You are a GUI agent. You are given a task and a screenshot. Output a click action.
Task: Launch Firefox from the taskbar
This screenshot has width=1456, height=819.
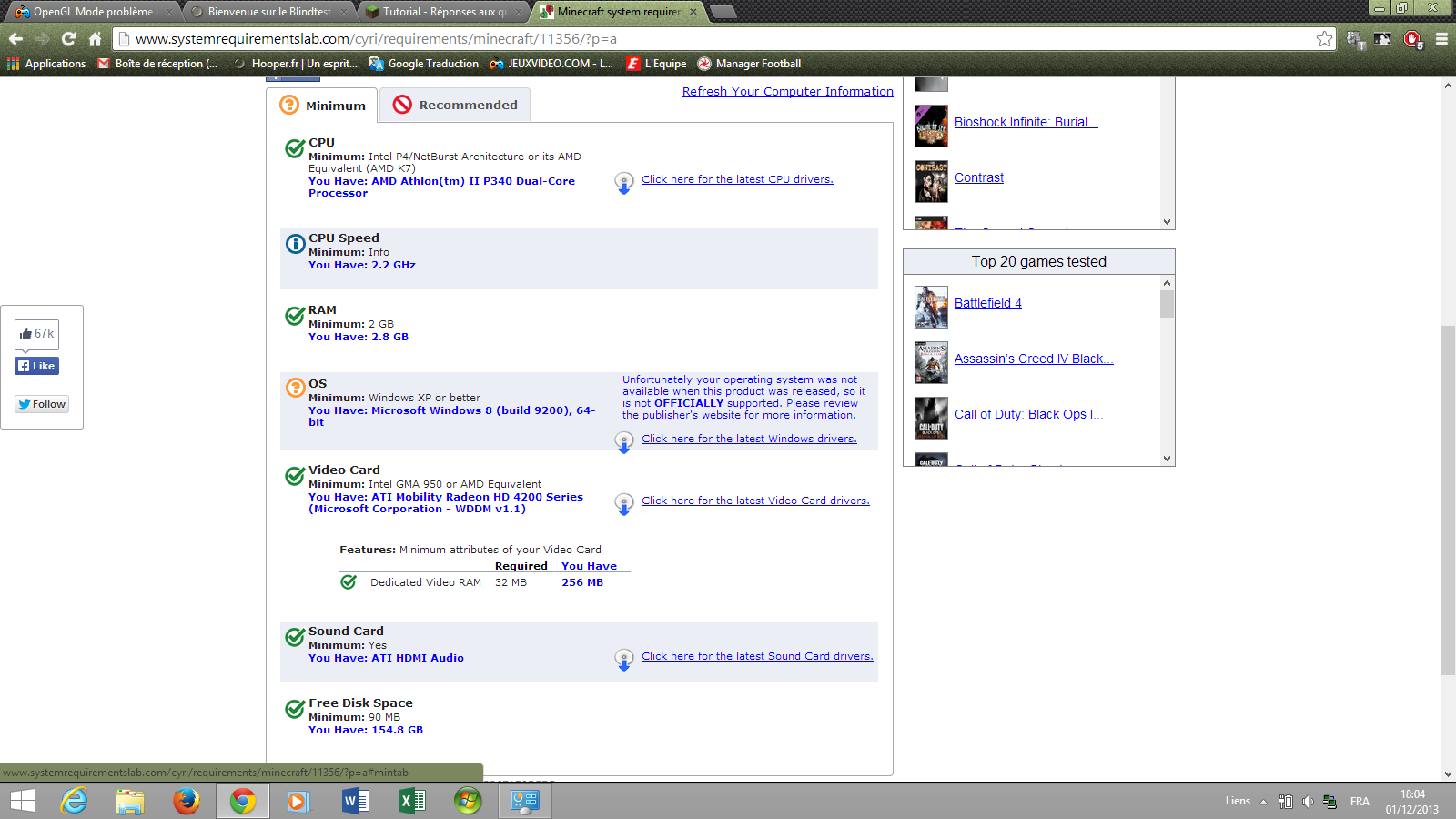(187, 801)
